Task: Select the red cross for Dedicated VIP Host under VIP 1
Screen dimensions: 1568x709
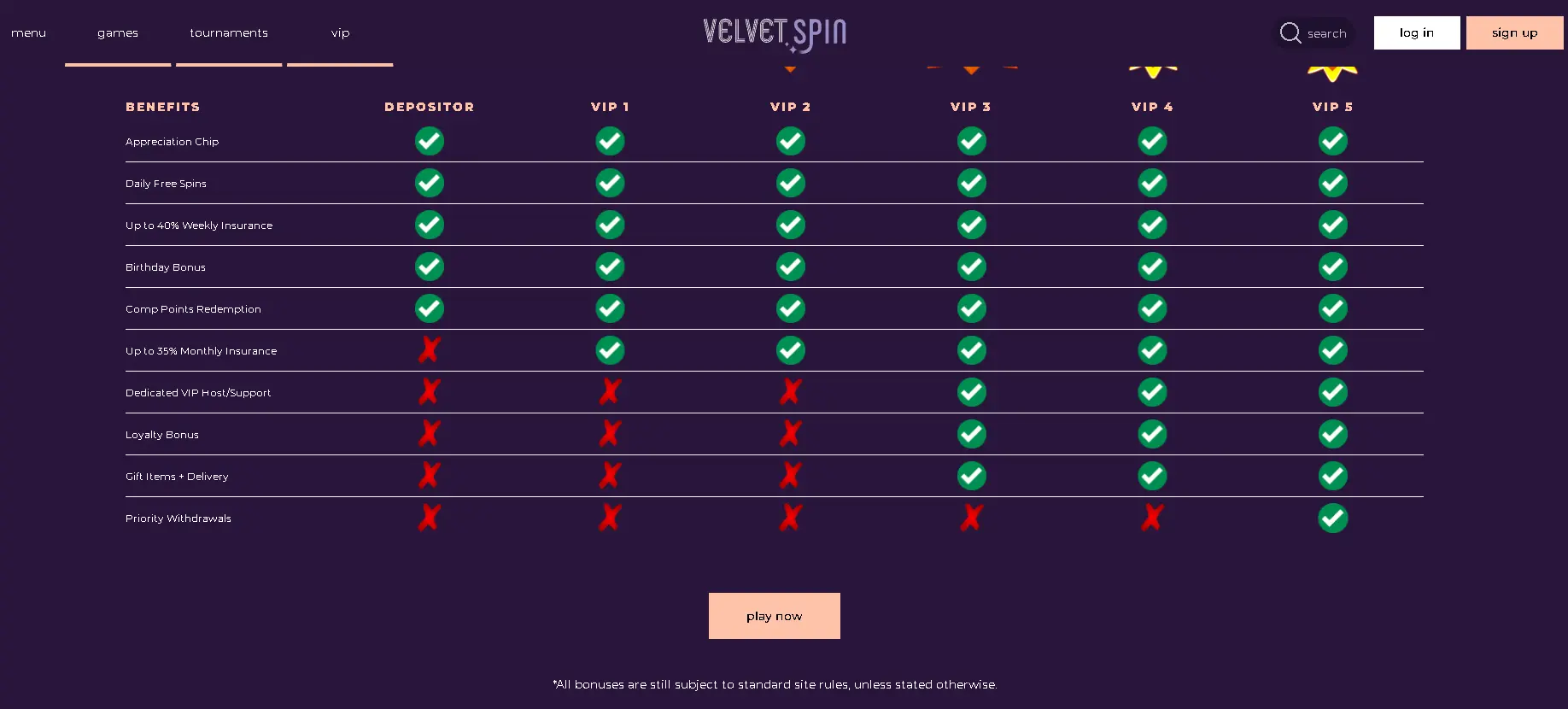Action: coord(610,391)
